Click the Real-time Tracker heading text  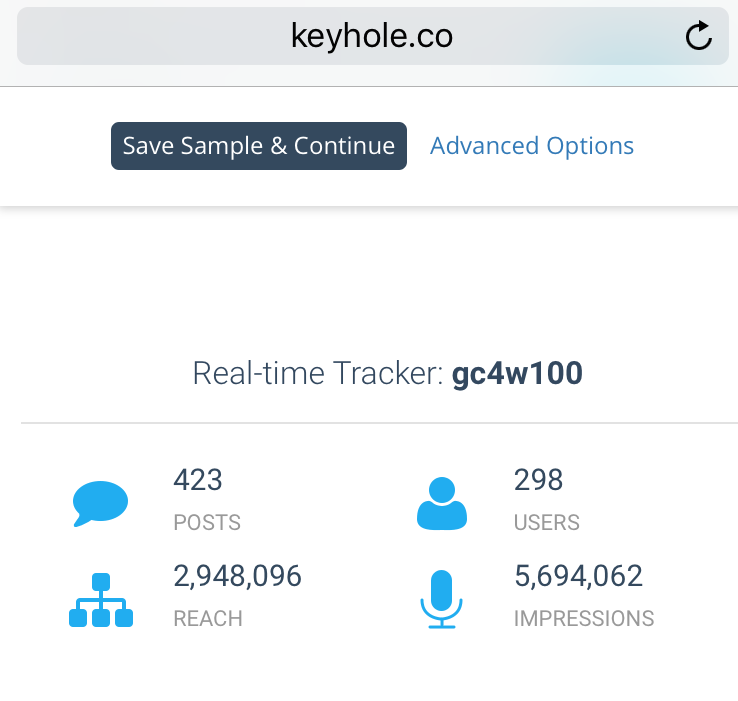318,374
